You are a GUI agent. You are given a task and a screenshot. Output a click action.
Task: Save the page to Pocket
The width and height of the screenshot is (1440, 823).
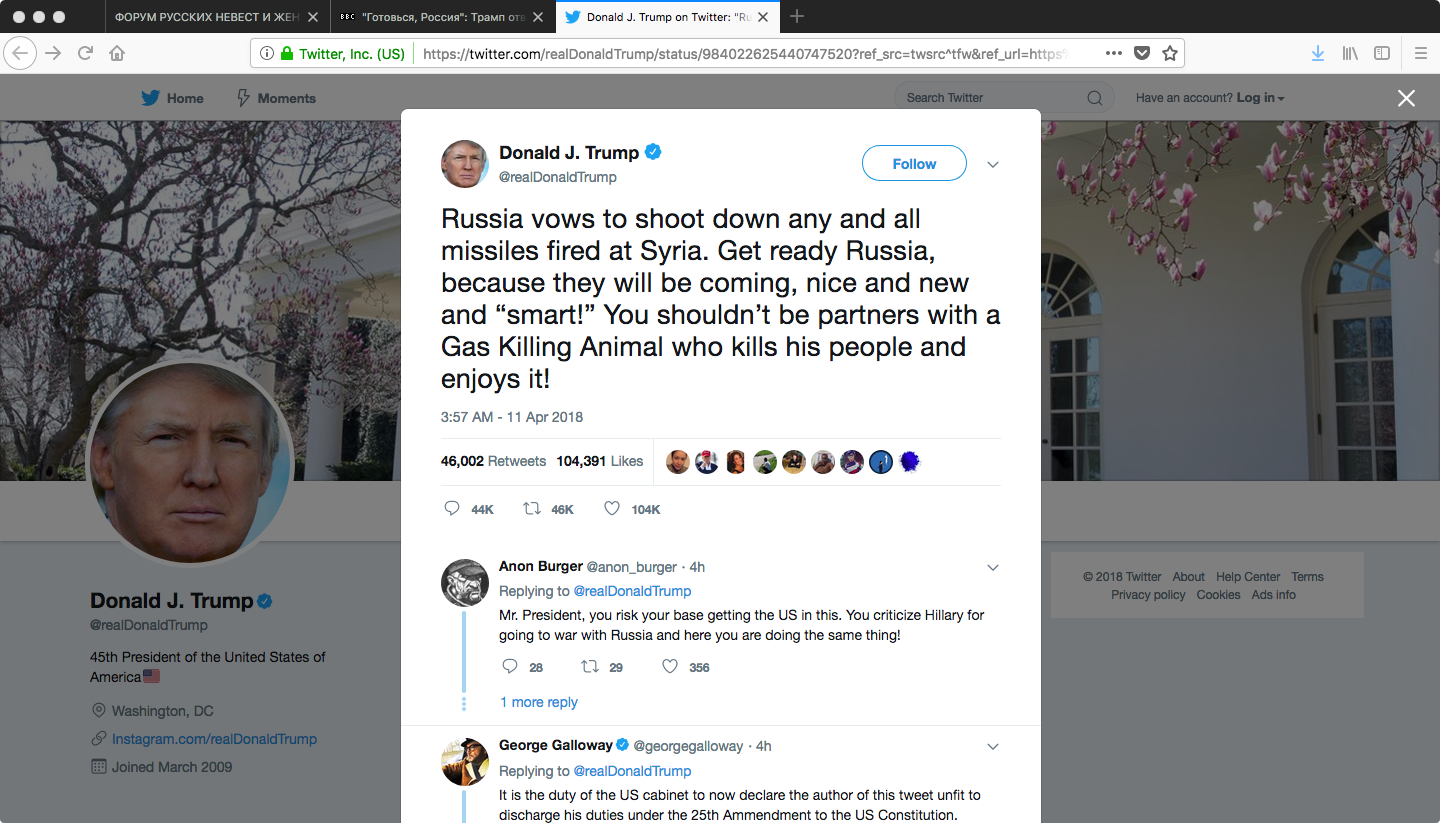1142,53
